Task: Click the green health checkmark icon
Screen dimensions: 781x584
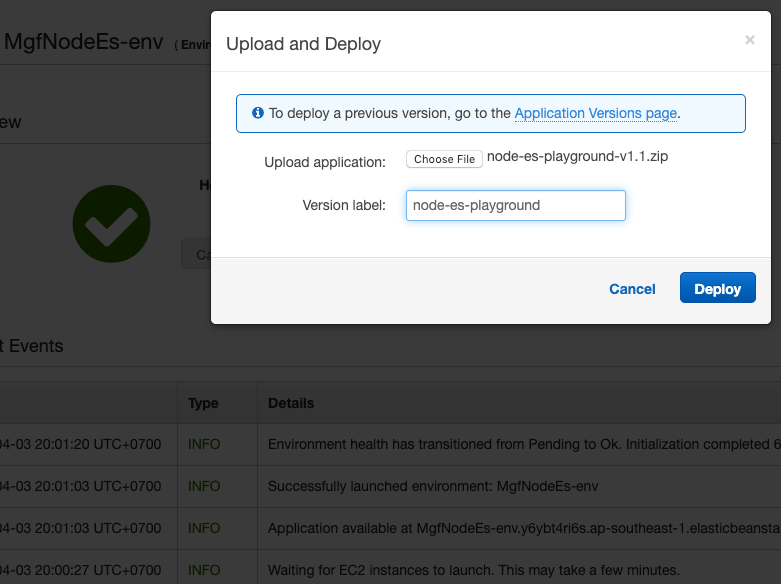Action: 111,225
